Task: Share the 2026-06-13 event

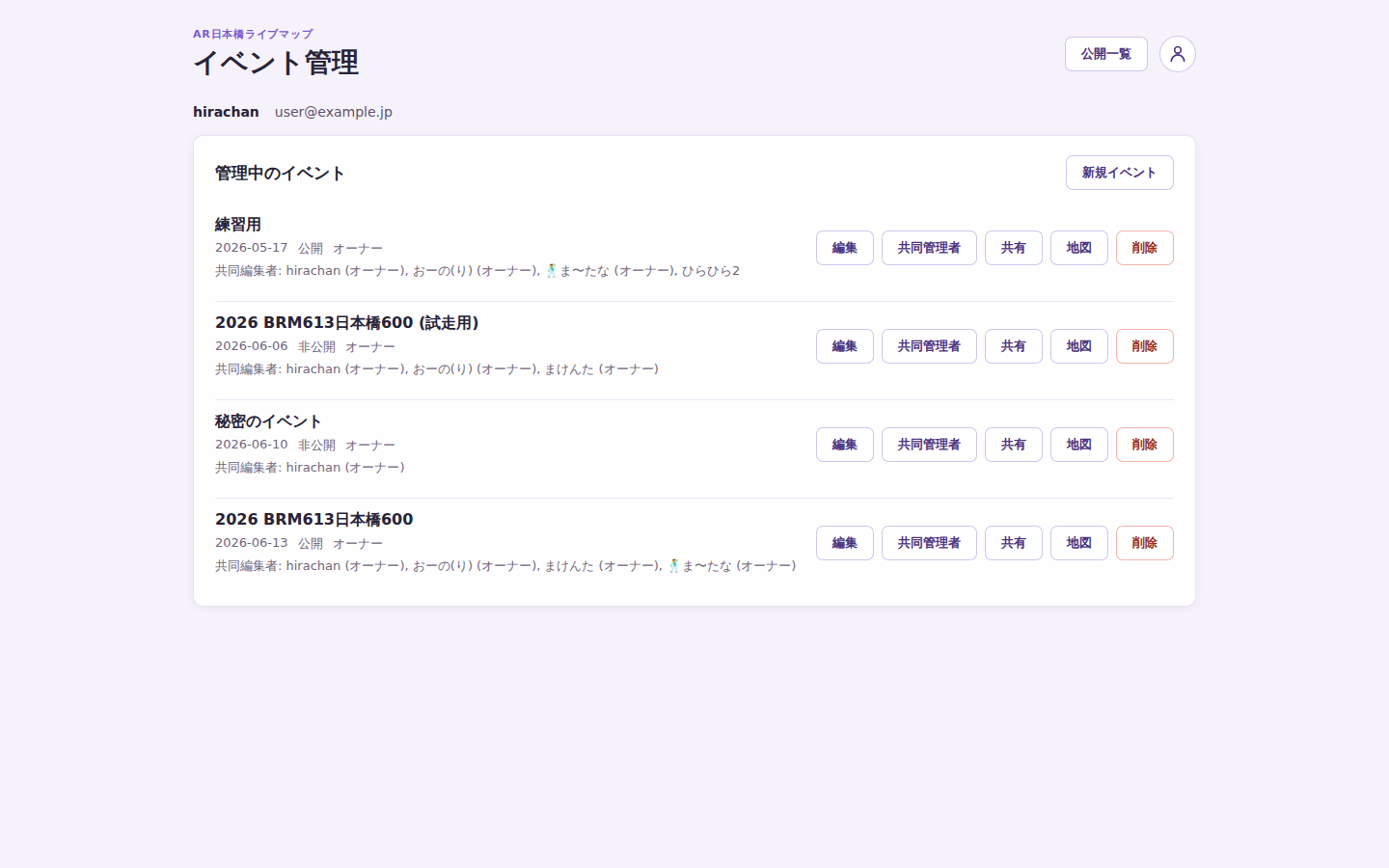Action: tap(1013, 543)
